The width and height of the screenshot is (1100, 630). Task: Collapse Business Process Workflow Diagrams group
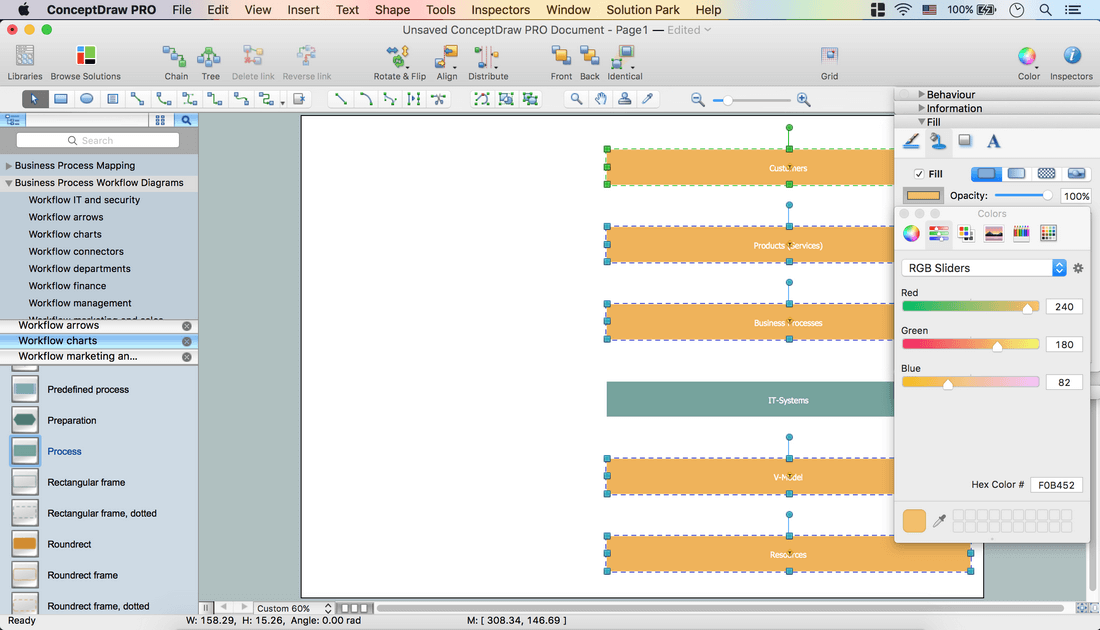pos(9,183)
